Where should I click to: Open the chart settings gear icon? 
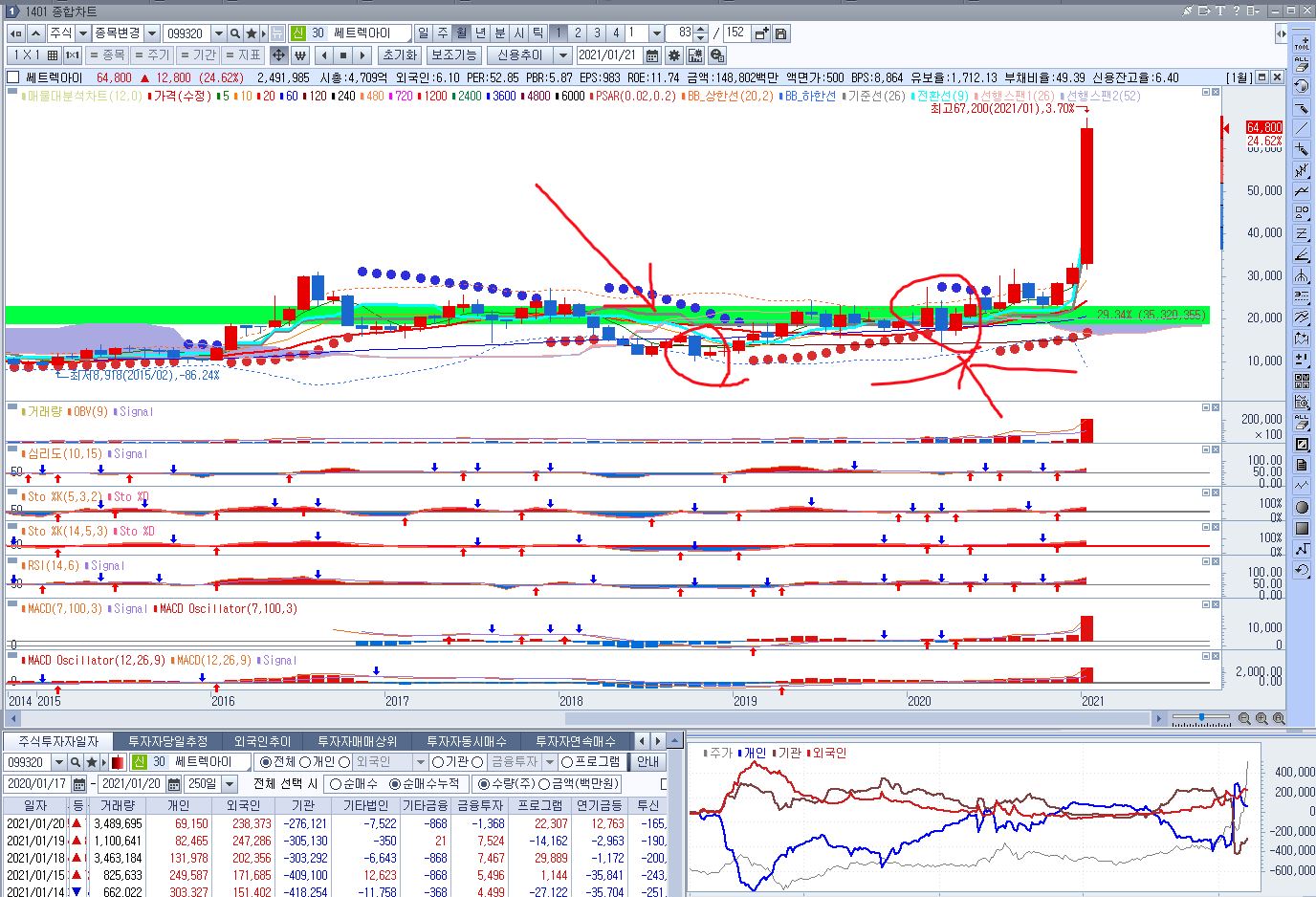tap(673, 55)
